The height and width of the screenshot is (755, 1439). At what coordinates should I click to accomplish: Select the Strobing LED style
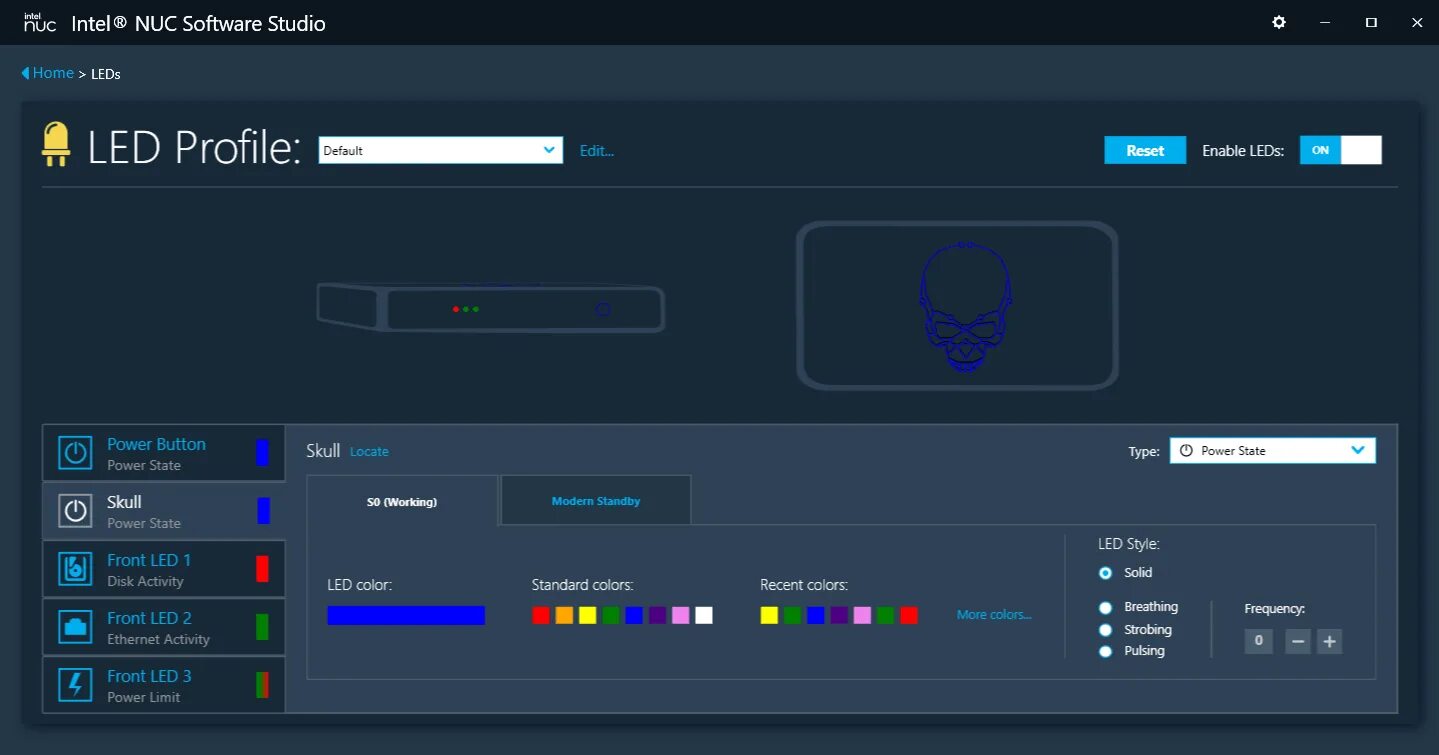(x=1105, y=630)
